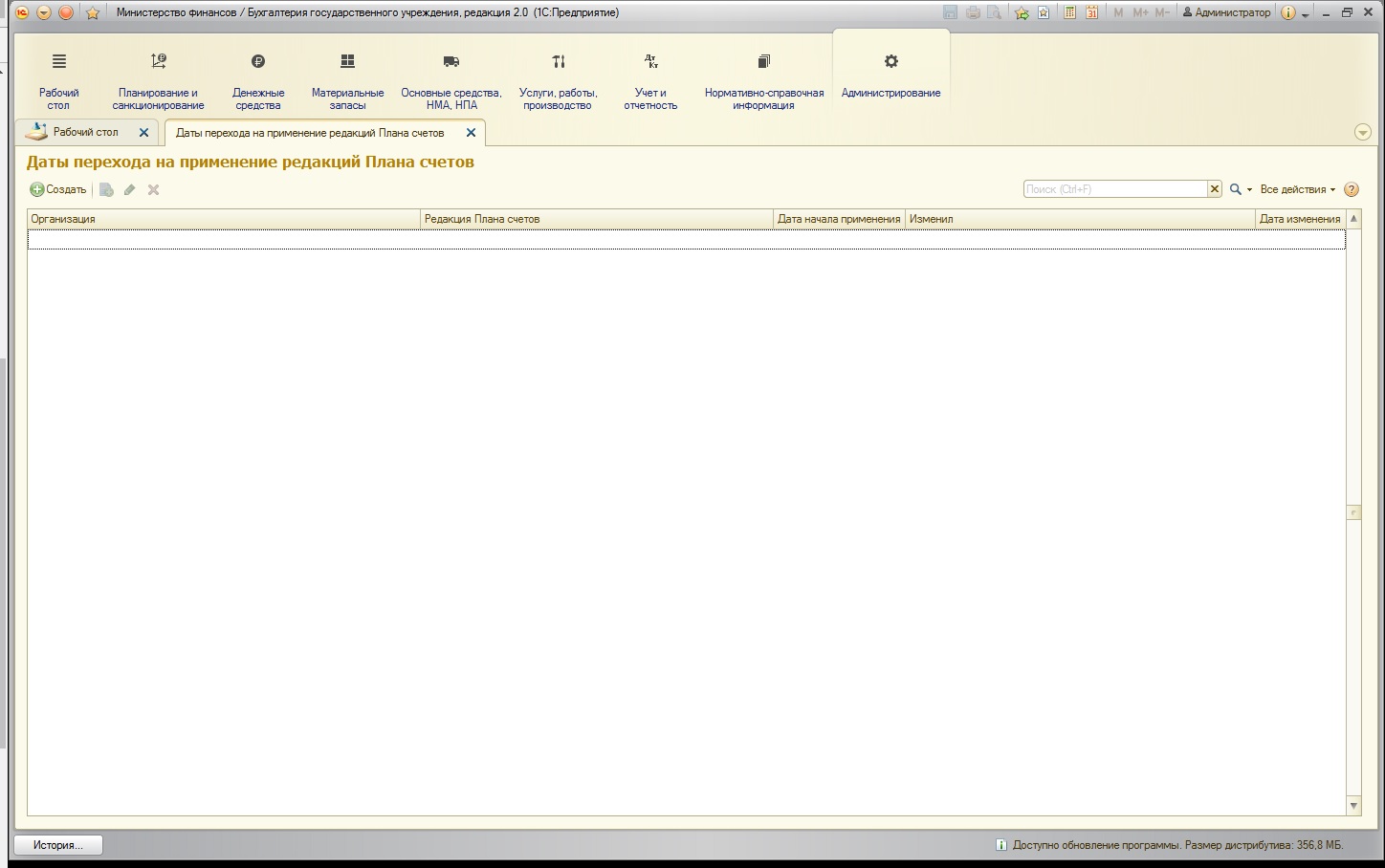Open the История... button
This screenshot has height=868, width=1385.
[x=58, y=845]
